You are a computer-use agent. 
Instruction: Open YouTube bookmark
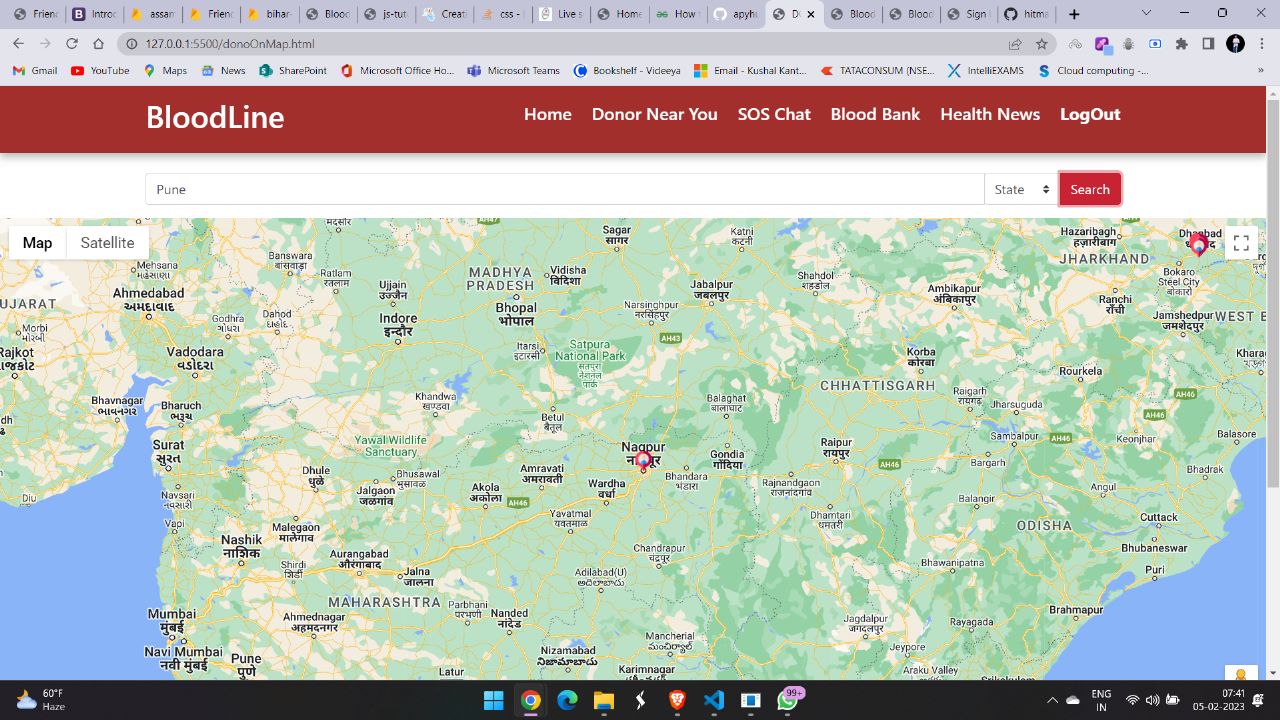click(x=100, y=71)
